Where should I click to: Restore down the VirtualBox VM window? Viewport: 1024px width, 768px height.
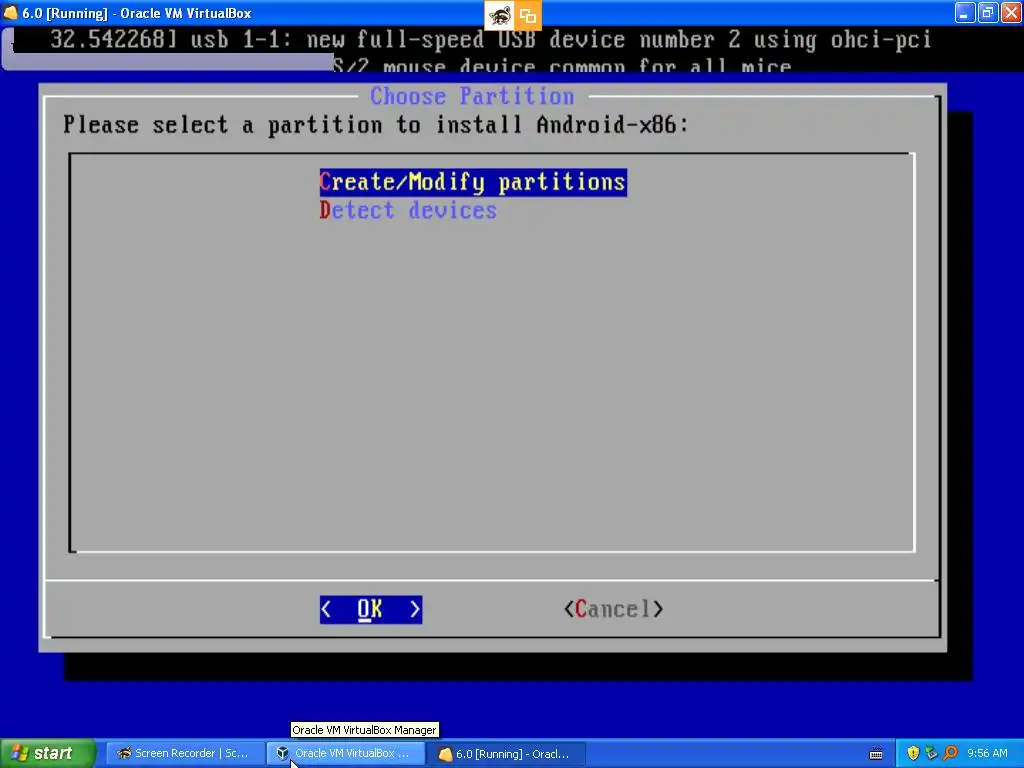pyautogui.click(x=987, y=13)
